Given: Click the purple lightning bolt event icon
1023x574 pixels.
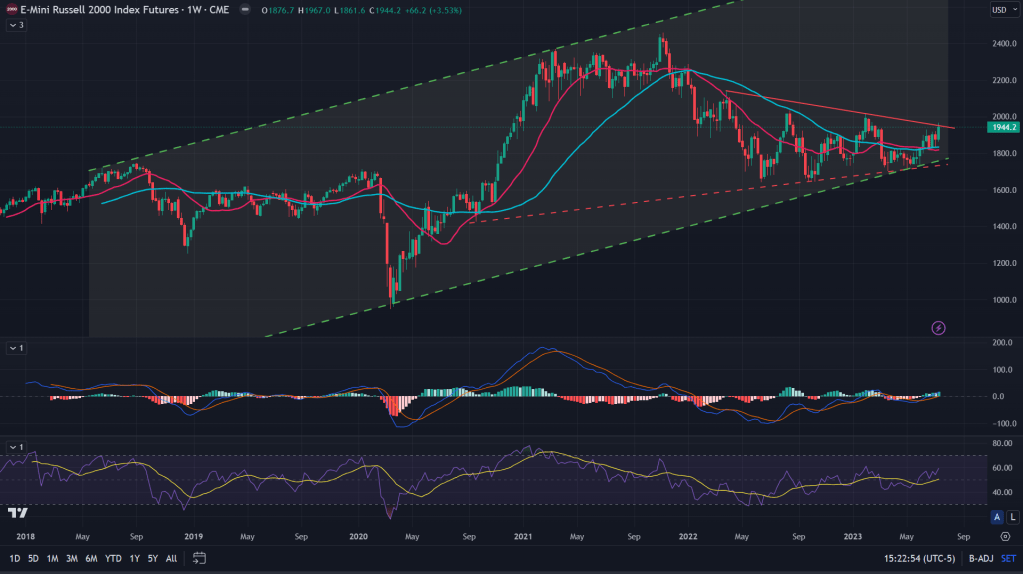Looking at the screenshot, I should click(938, 327).
